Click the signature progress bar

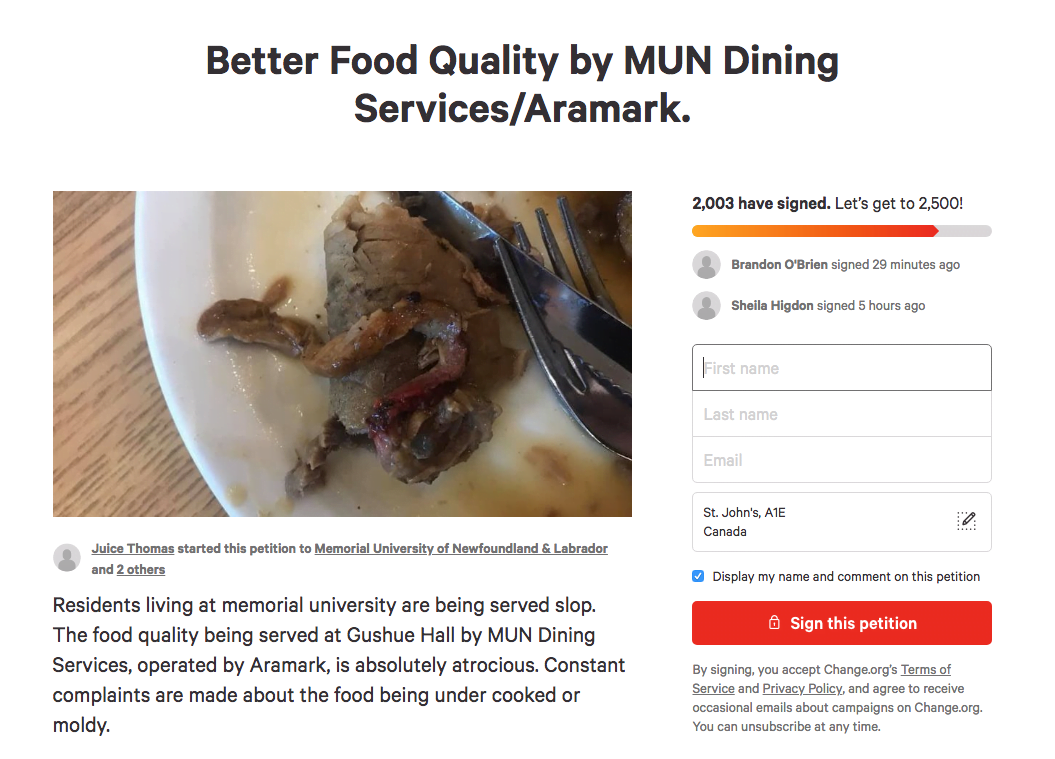[x=841, y=231]
